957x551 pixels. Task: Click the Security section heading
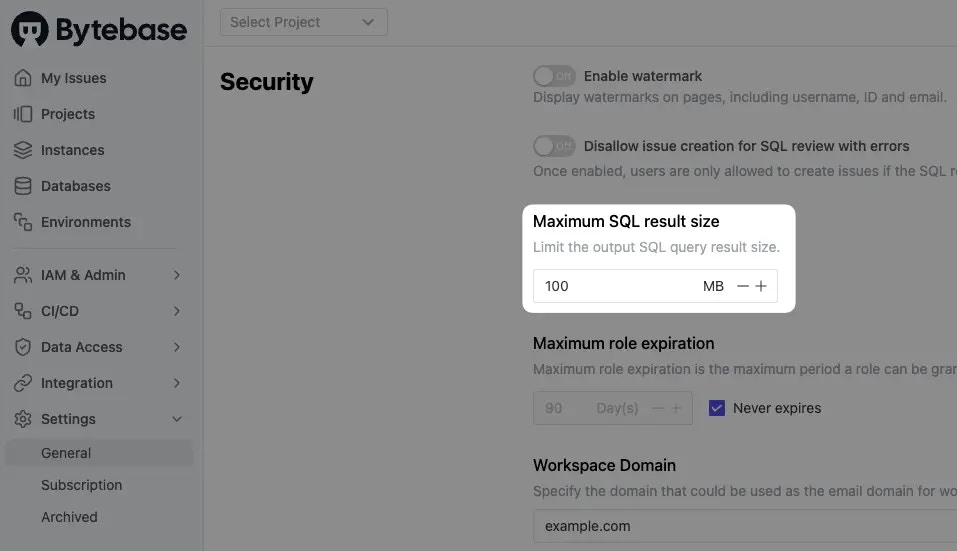[267, 82]
